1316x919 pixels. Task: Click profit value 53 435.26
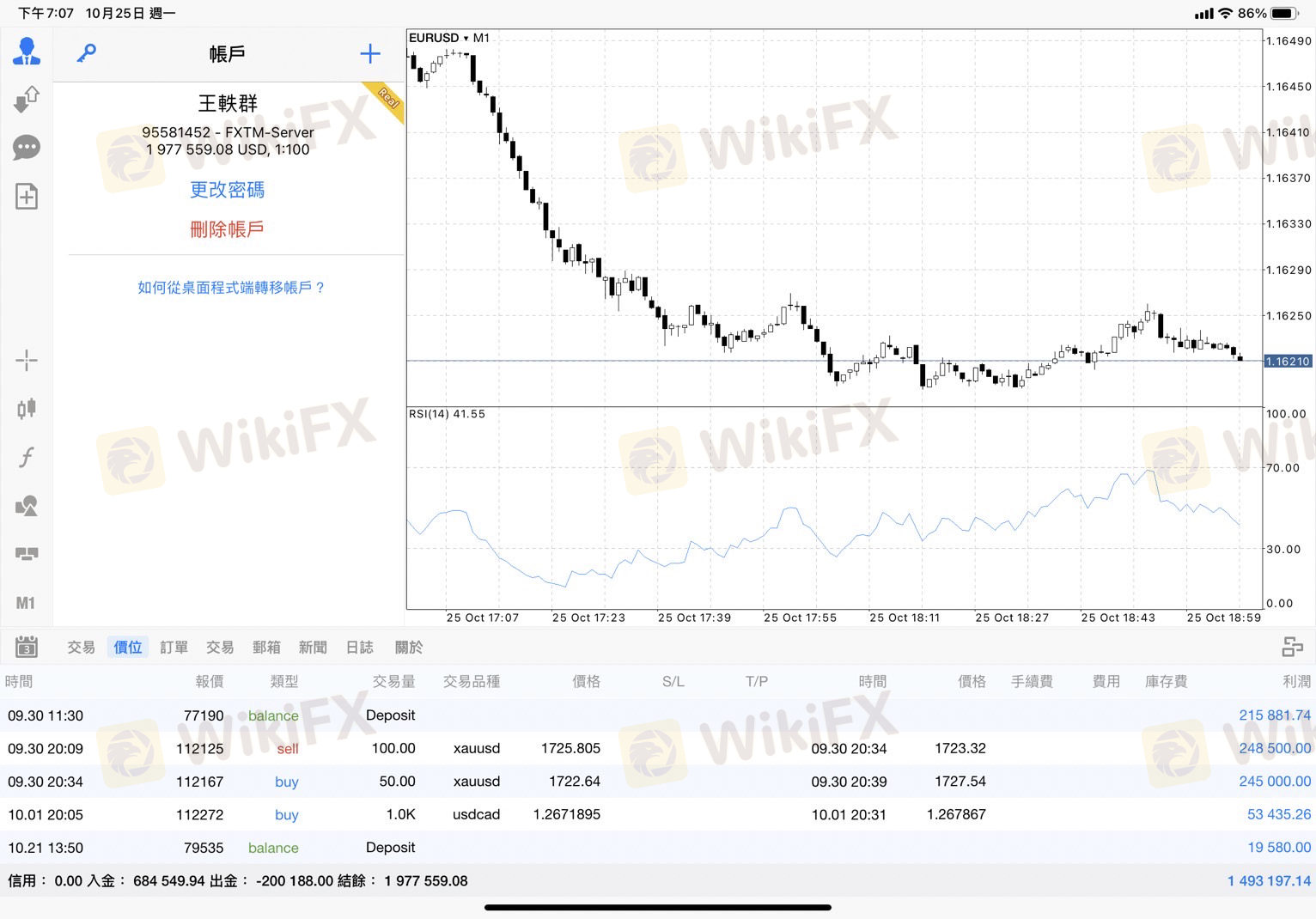click(1279, 815)
